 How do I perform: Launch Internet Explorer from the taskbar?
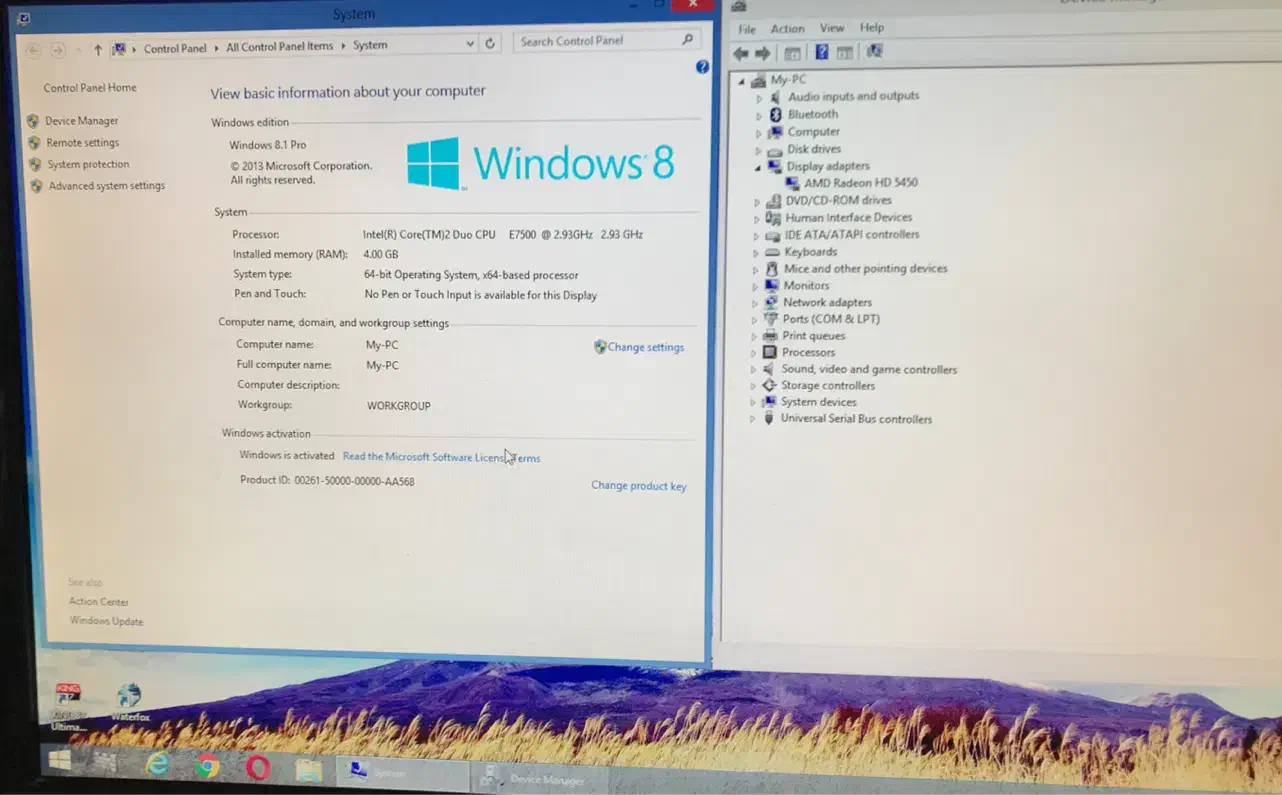(158, 764)
